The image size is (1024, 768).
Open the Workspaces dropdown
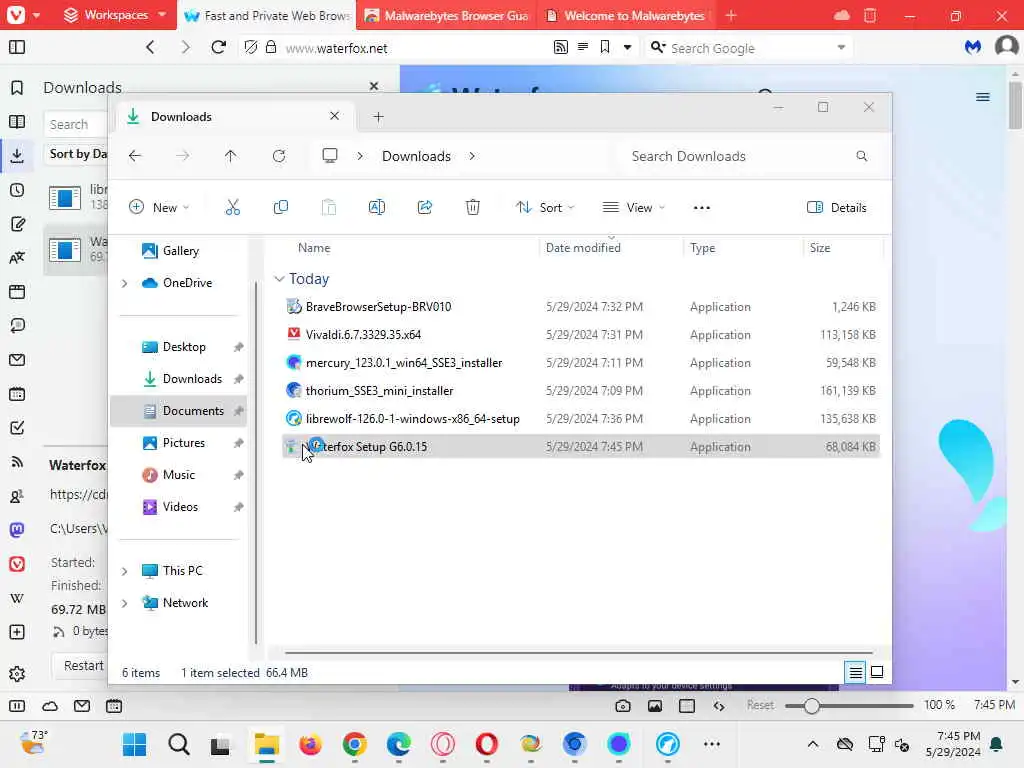click(115, 15)
